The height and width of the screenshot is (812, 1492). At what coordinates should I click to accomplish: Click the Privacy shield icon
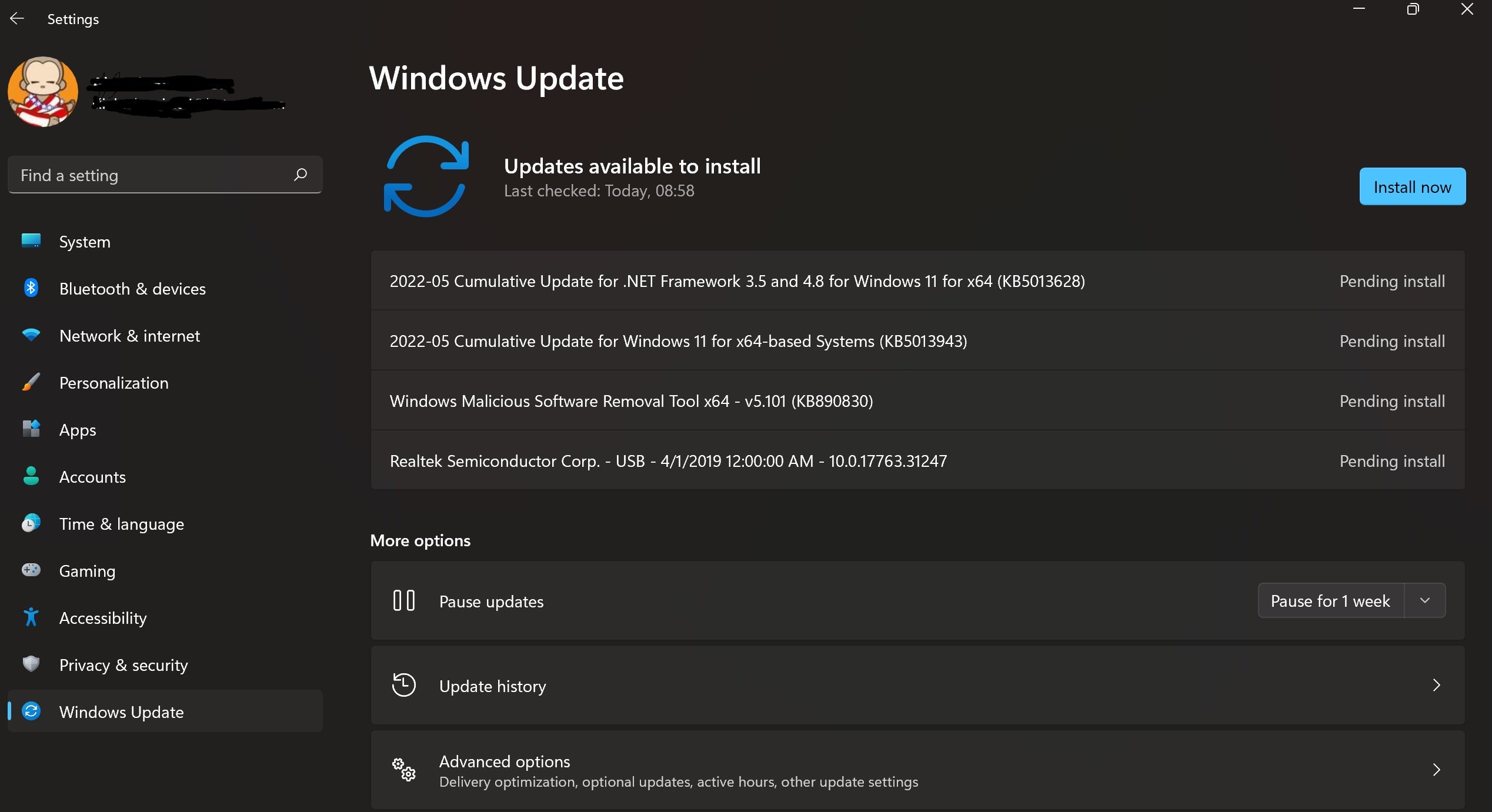click(x=31, y=664)
